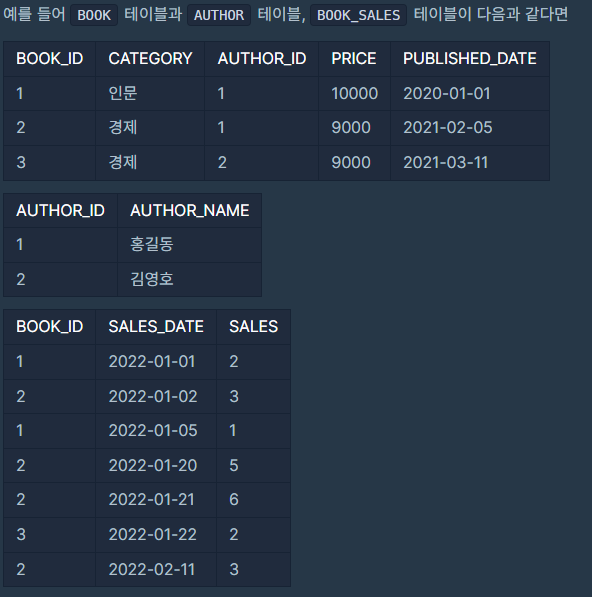
Task: Select the SALES column header
Action: (254, 327)
